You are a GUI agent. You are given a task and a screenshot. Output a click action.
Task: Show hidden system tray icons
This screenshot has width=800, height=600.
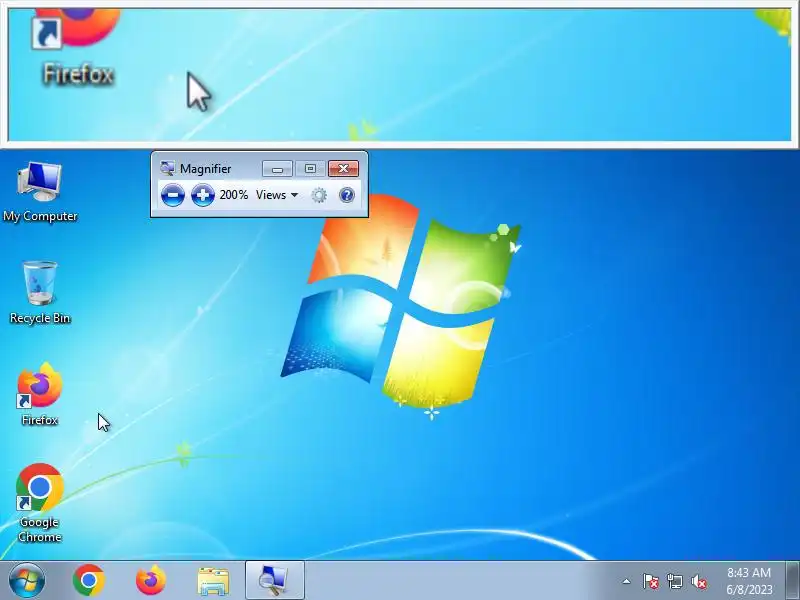point(626,581)
